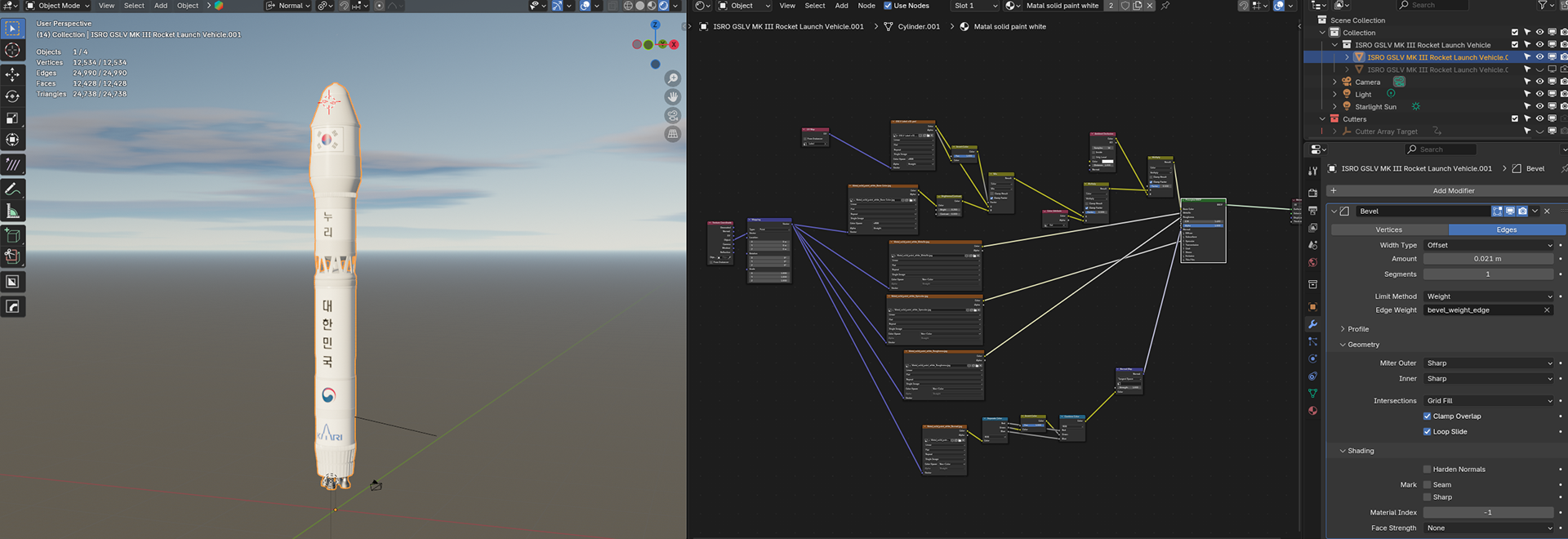This screenshot has width=1568, height=539.
Task: Open the Tool properties tab
Action: coord(1312,171)
